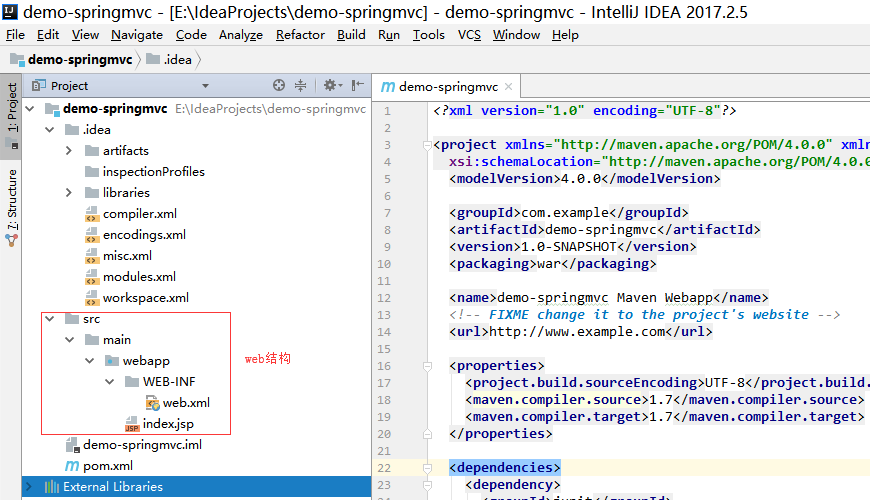Collapse the src folder
This screenshot has height=500, width=870.
pyautogui.click(x=50, y=319)
